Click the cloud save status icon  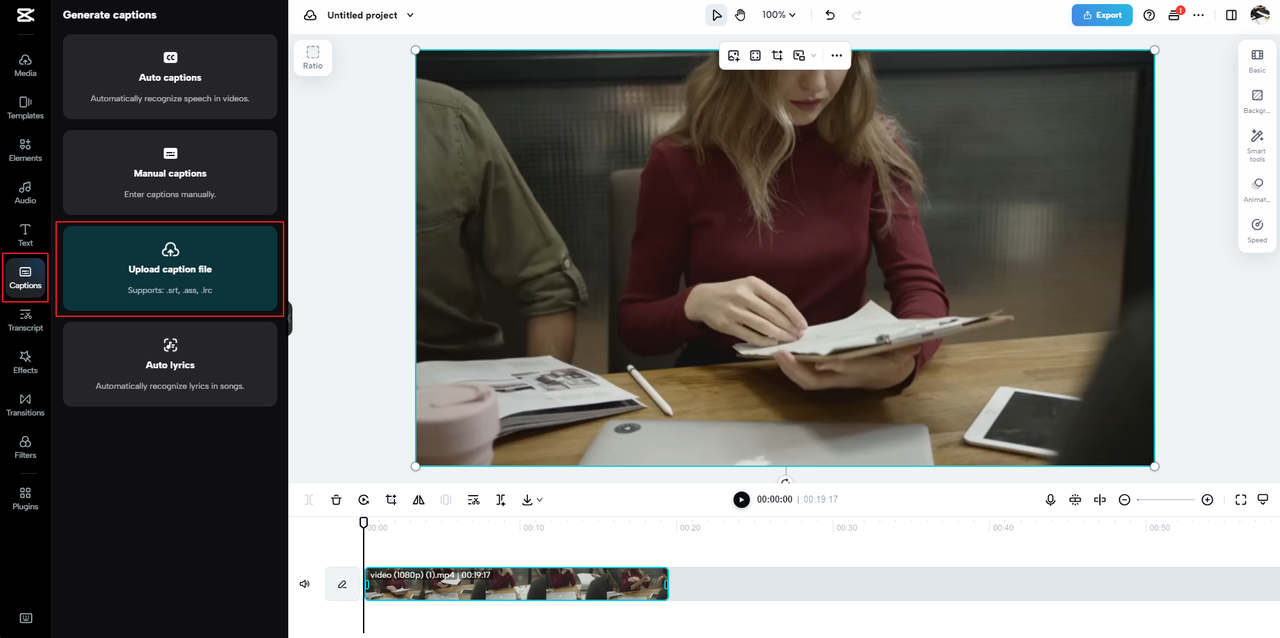click(310, 15)
